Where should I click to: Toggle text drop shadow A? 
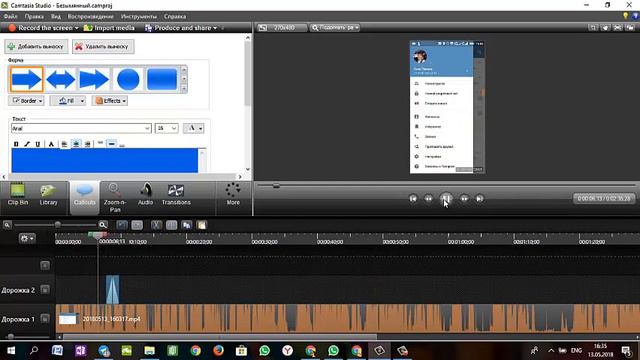[x=51, y=144]
